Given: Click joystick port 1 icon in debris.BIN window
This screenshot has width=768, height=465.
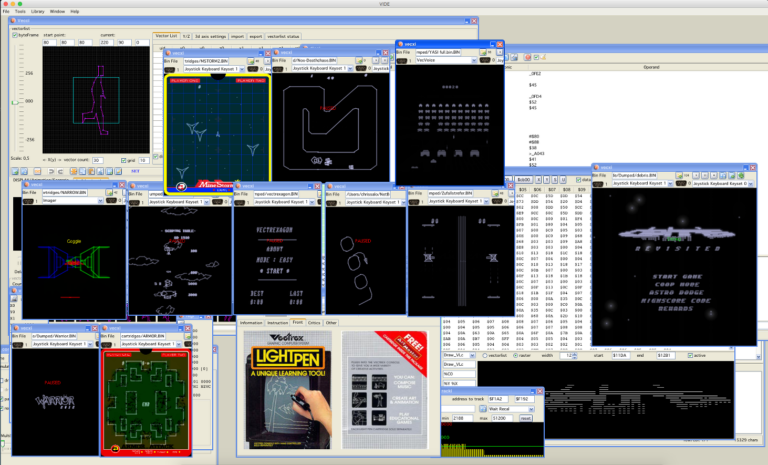Looking at the screenshot, I should [x=598, y=183].
